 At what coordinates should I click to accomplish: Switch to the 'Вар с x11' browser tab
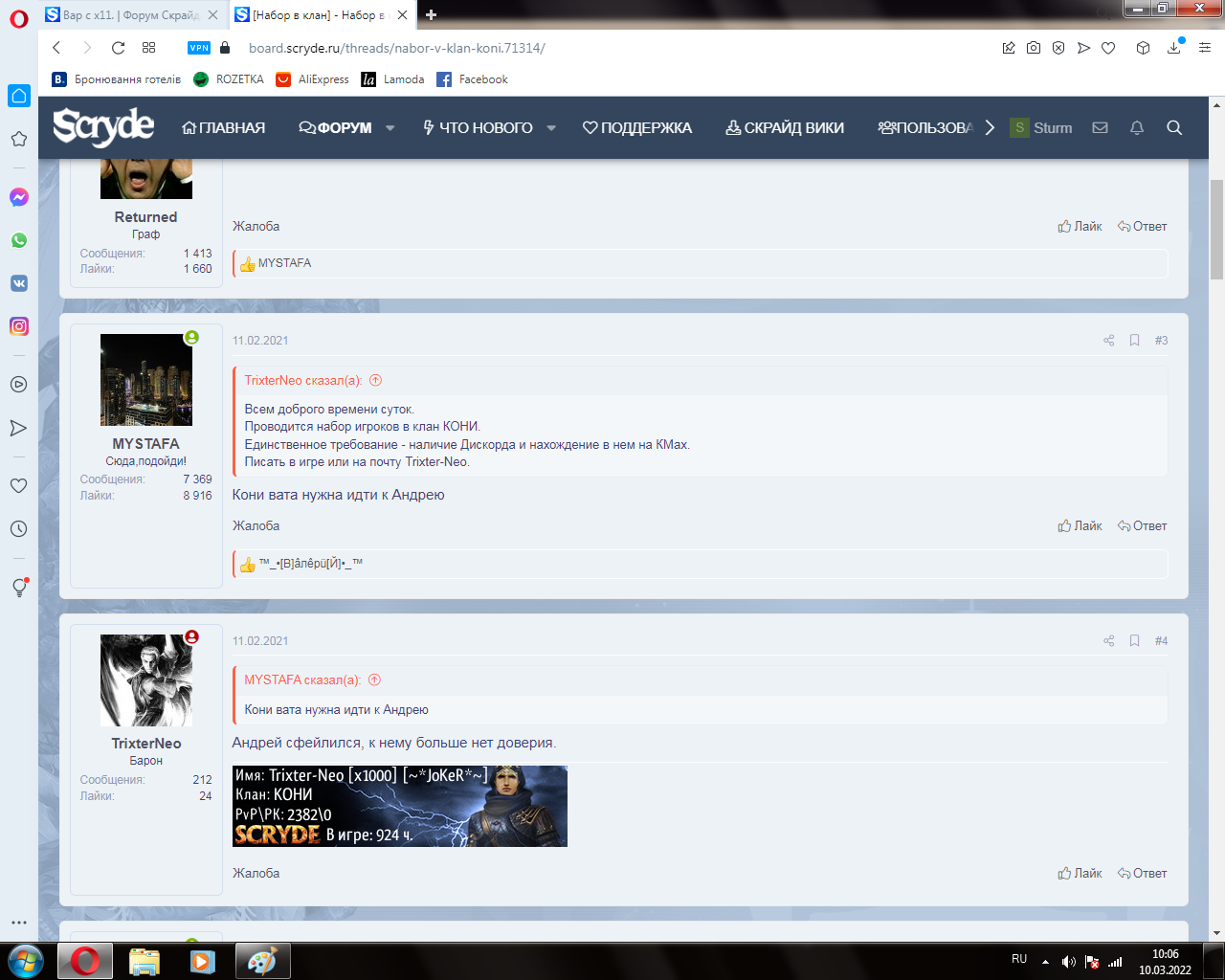coord(129,15)
